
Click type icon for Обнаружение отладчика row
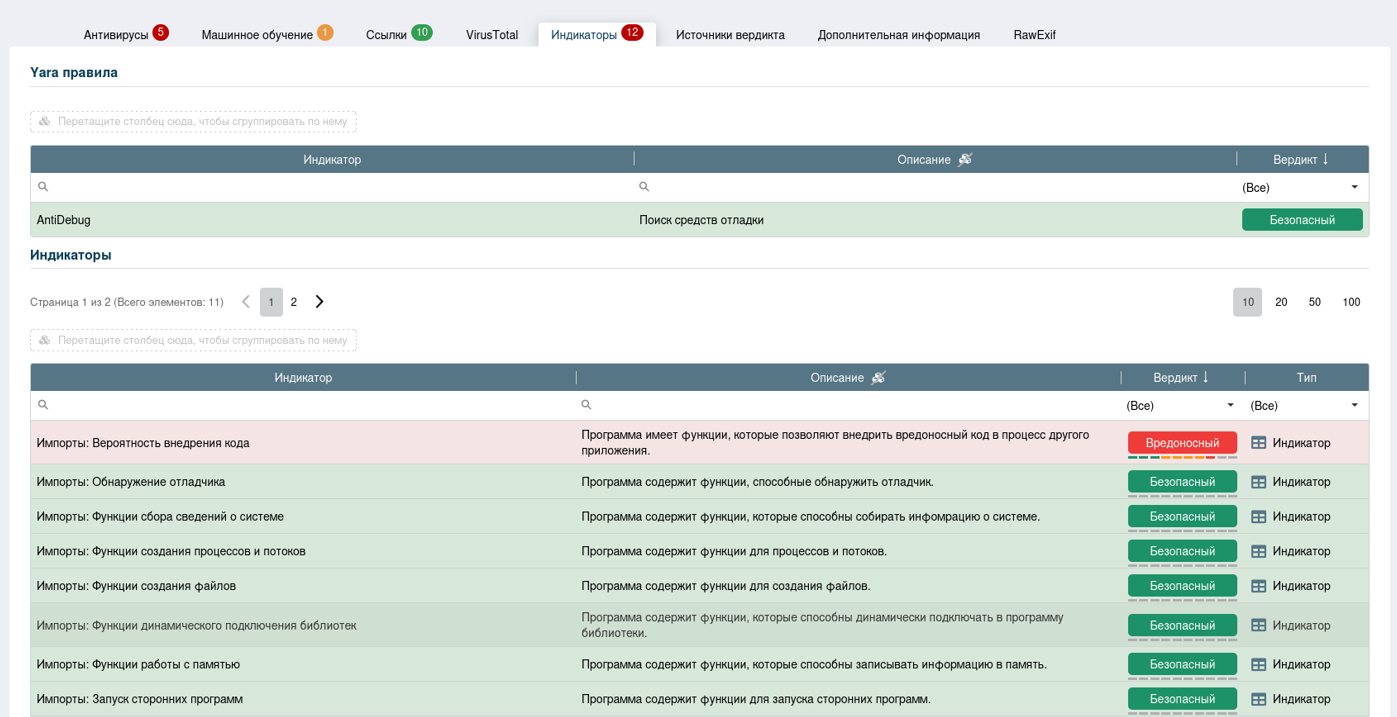tap(1259, 482)
